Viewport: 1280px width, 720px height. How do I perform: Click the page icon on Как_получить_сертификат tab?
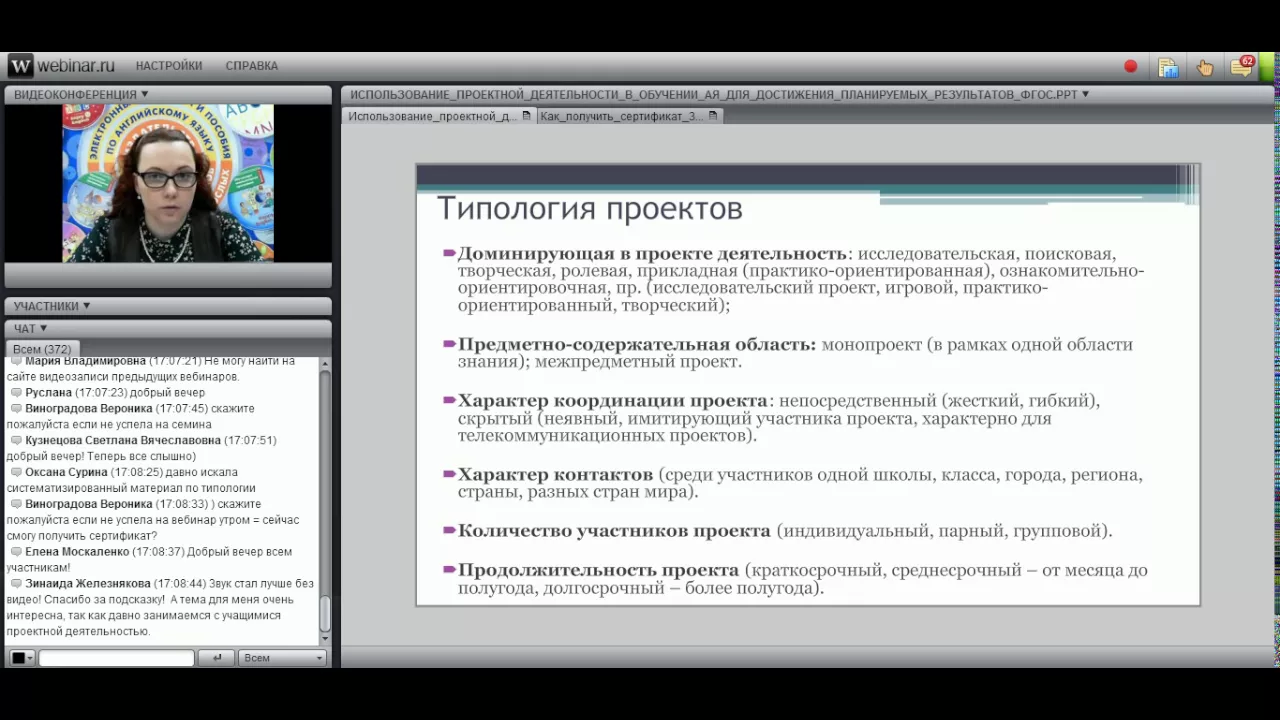click(x=713, y=116)
